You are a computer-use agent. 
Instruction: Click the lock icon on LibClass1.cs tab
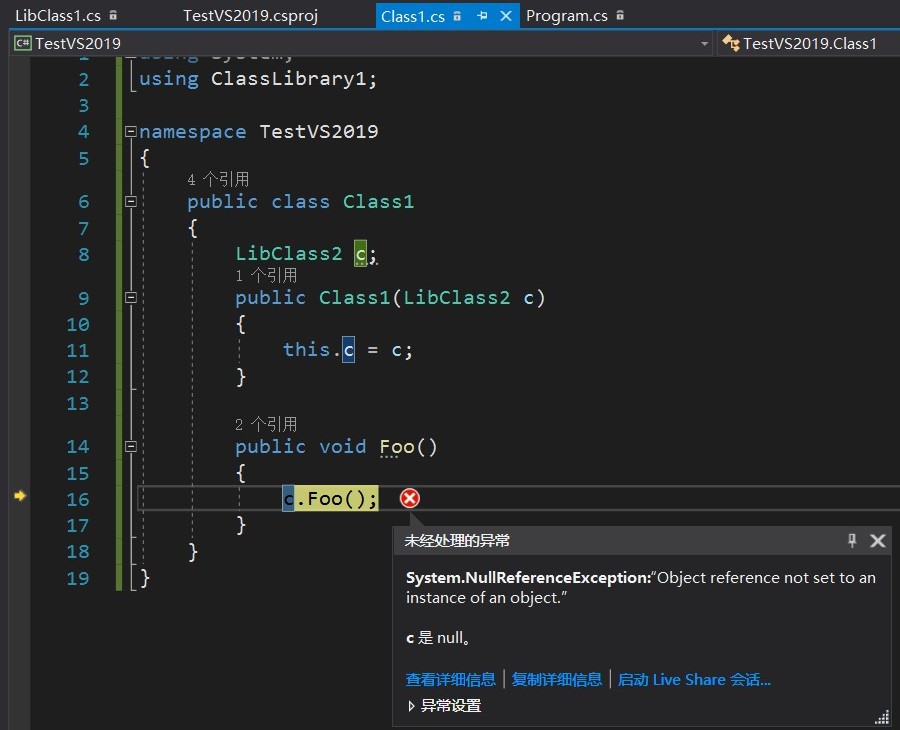(x=113, y=16)
